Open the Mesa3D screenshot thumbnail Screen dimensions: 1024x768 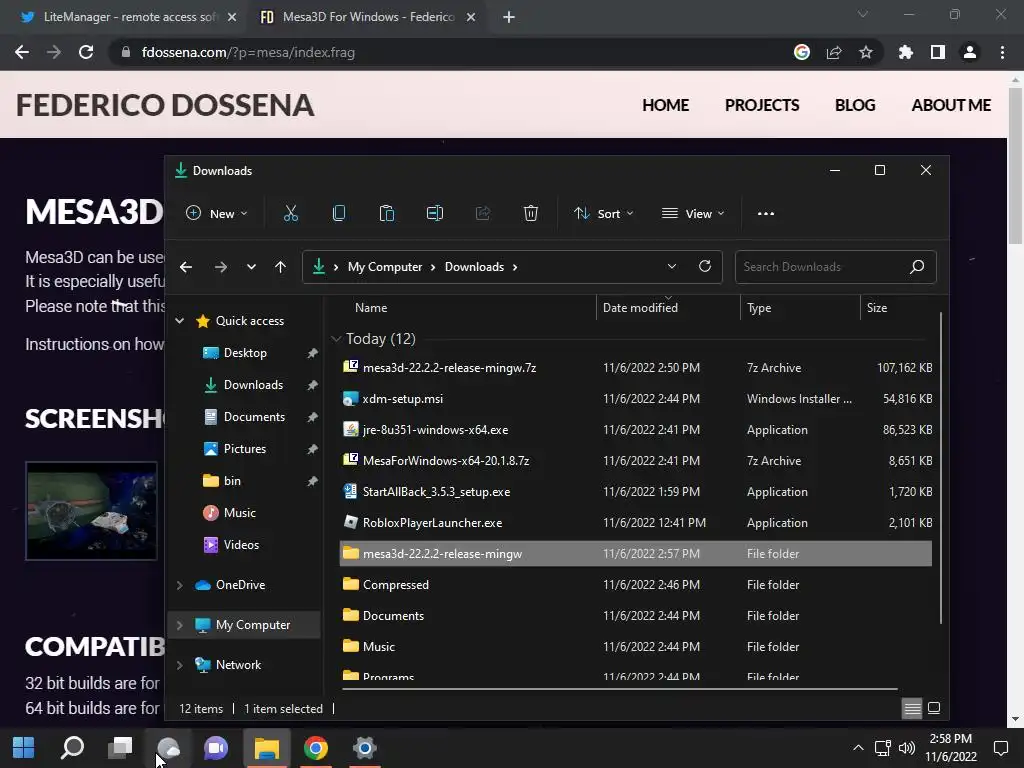(x=91, y=511)
